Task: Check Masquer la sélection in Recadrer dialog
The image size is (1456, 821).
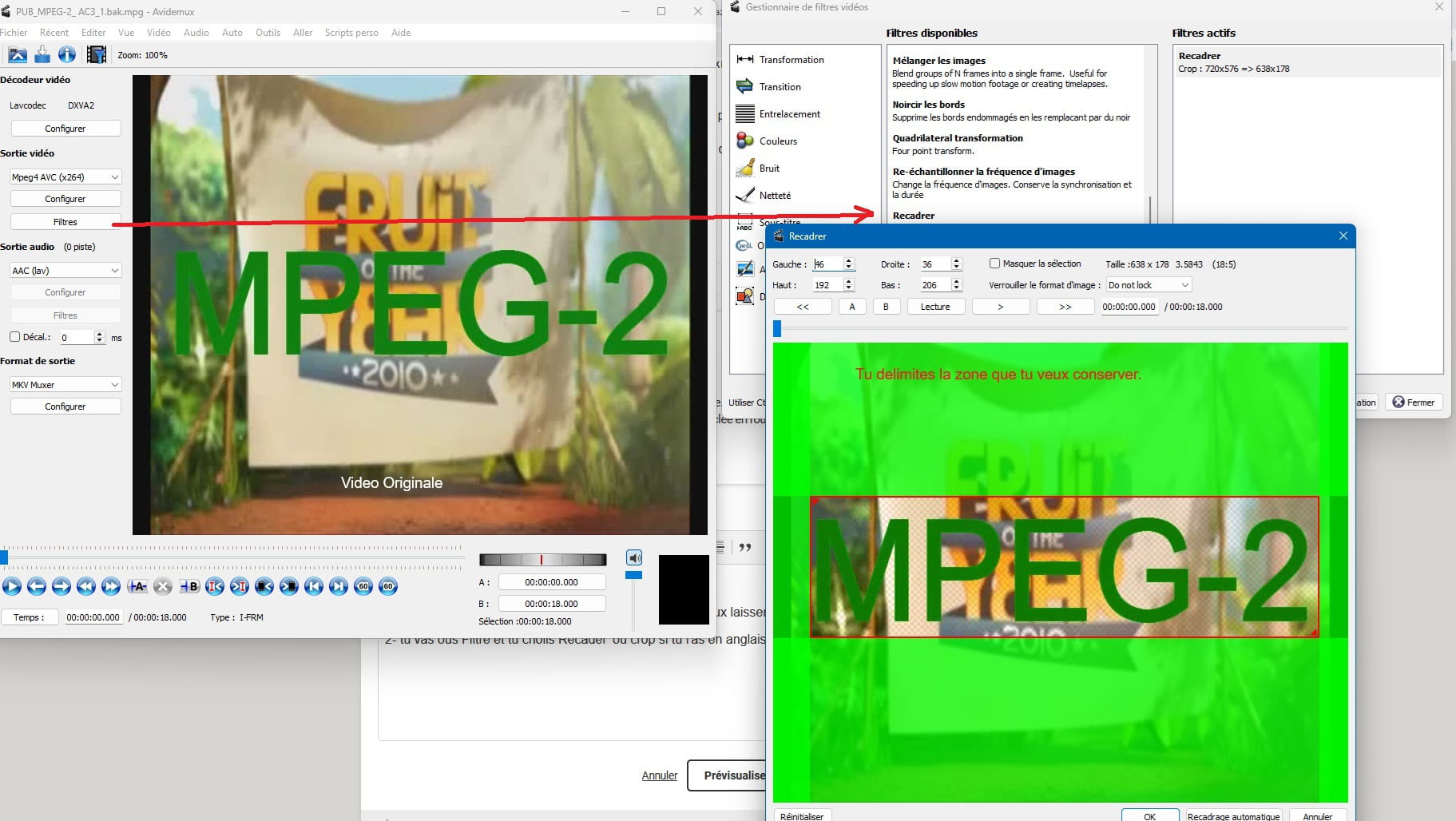Action: (x=994, y=264)
